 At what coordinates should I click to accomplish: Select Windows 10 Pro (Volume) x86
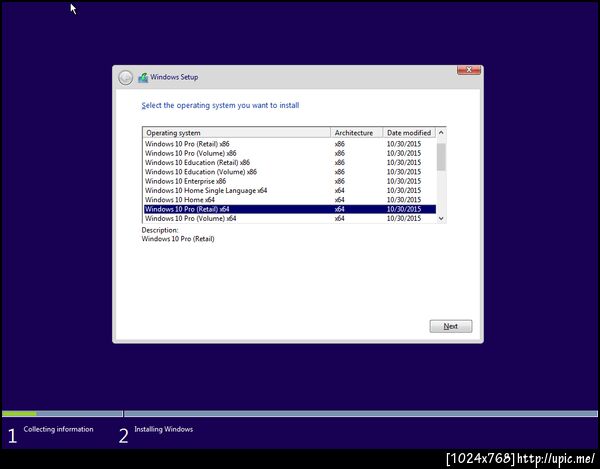290,153
